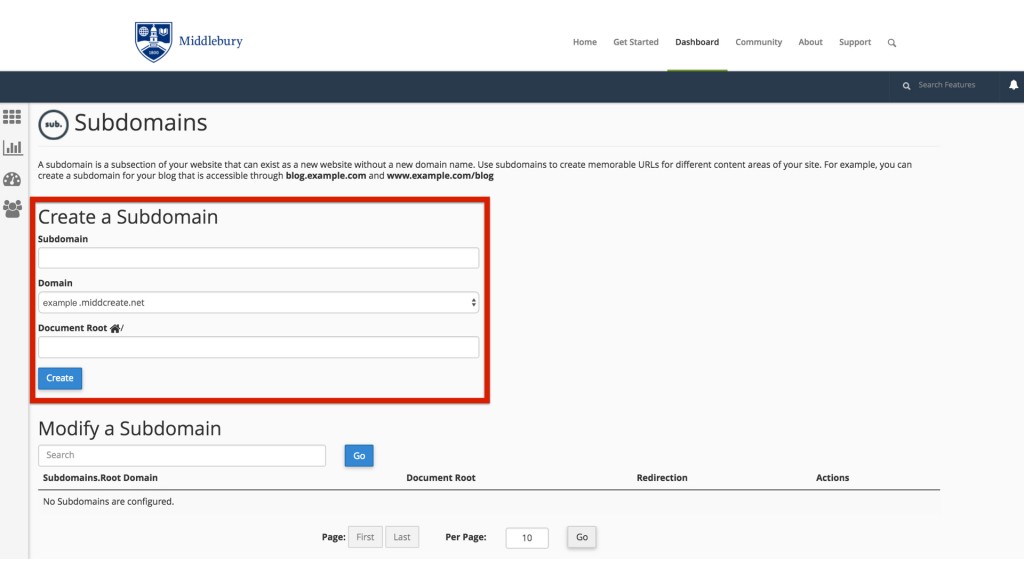Open the speedometer gauge sidebar icon
The image size is (1024, 576).
pyautogui.click(x=13, y=178)
